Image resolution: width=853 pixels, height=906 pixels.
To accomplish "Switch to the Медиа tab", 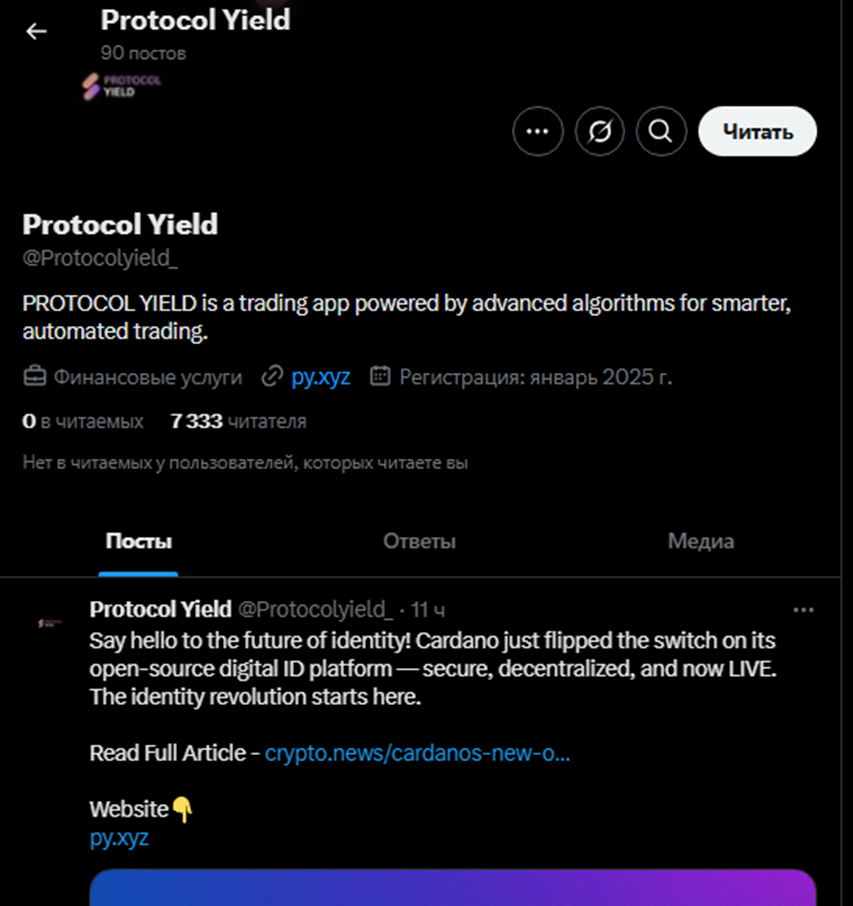I will [x=701, y=542].
